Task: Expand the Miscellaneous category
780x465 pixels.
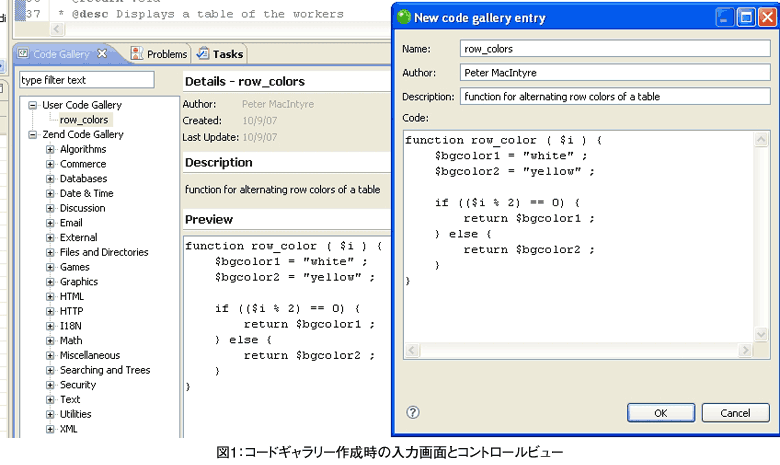Action: click(50, 356)
